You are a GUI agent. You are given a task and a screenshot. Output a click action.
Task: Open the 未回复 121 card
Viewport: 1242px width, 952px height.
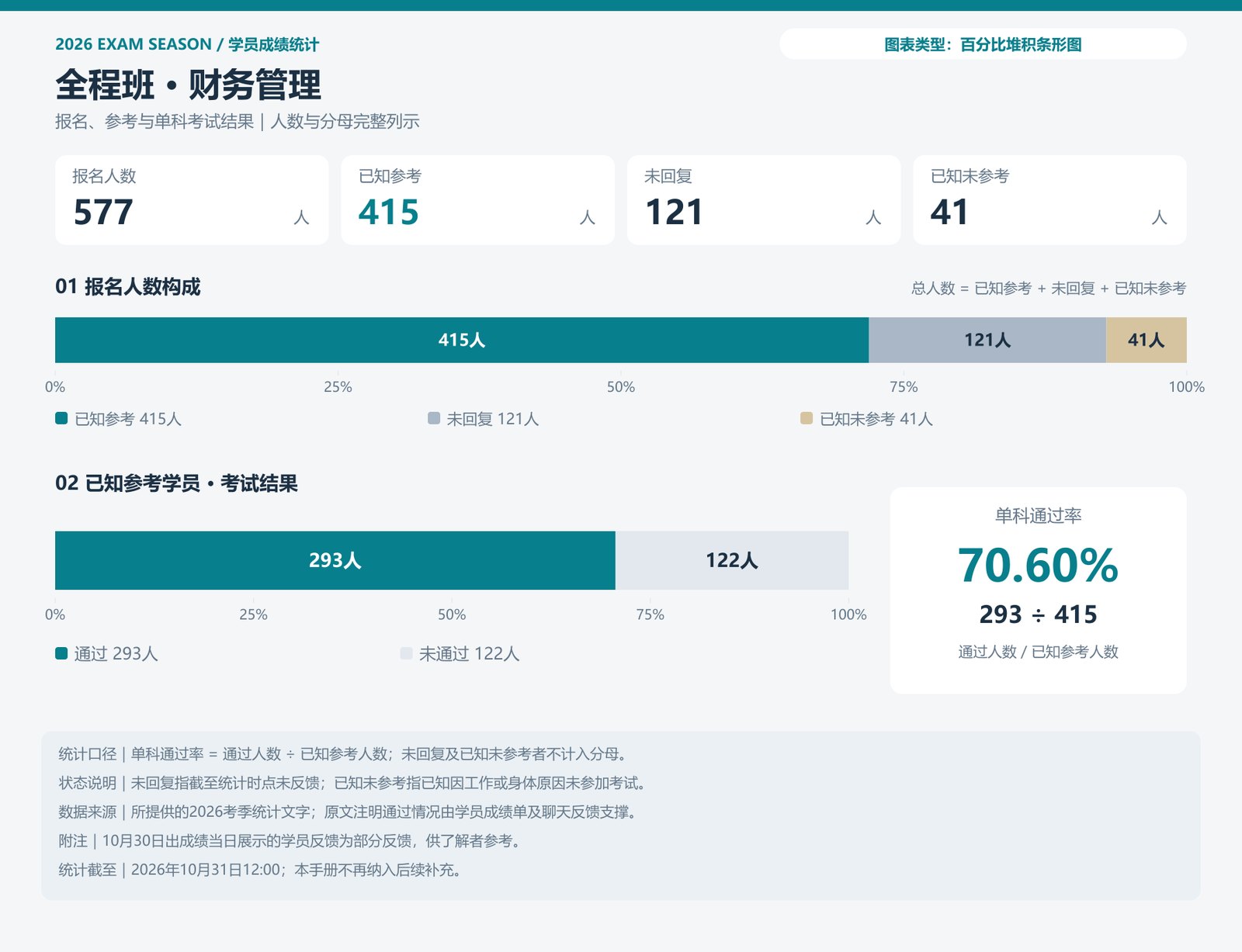point(764,200)
